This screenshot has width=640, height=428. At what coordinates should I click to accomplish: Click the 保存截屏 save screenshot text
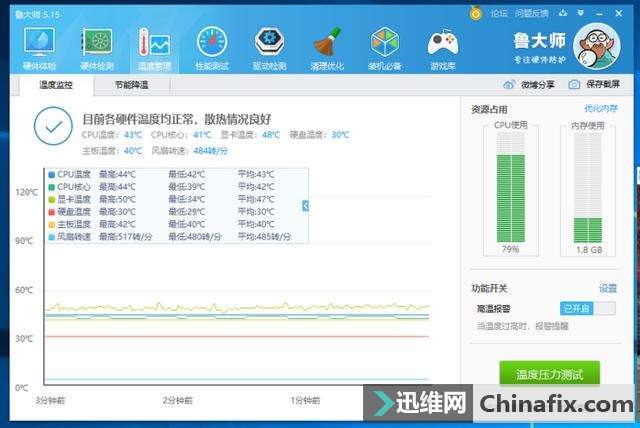(603, 84)
